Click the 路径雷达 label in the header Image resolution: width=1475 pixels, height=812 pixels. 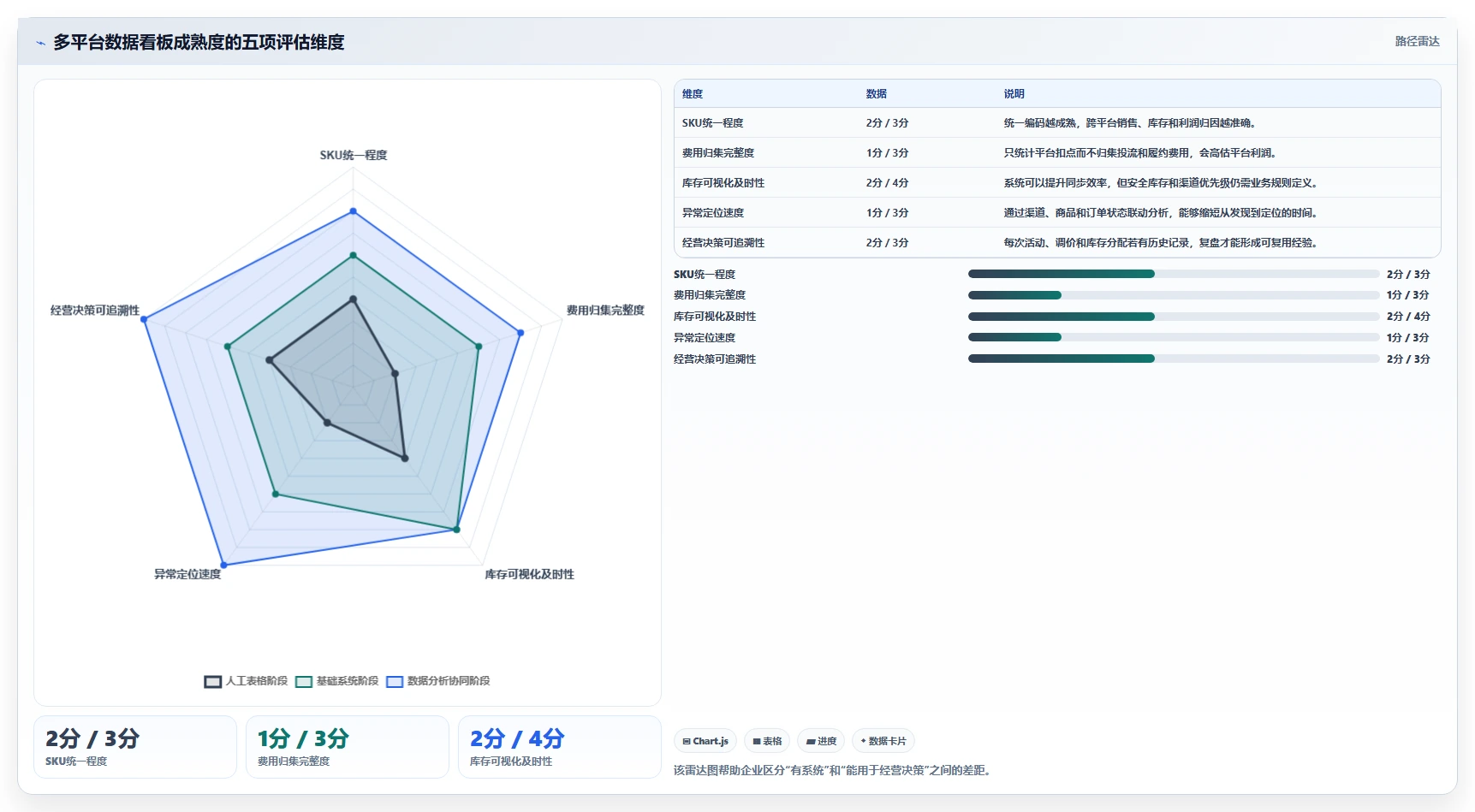[1417, 41]
